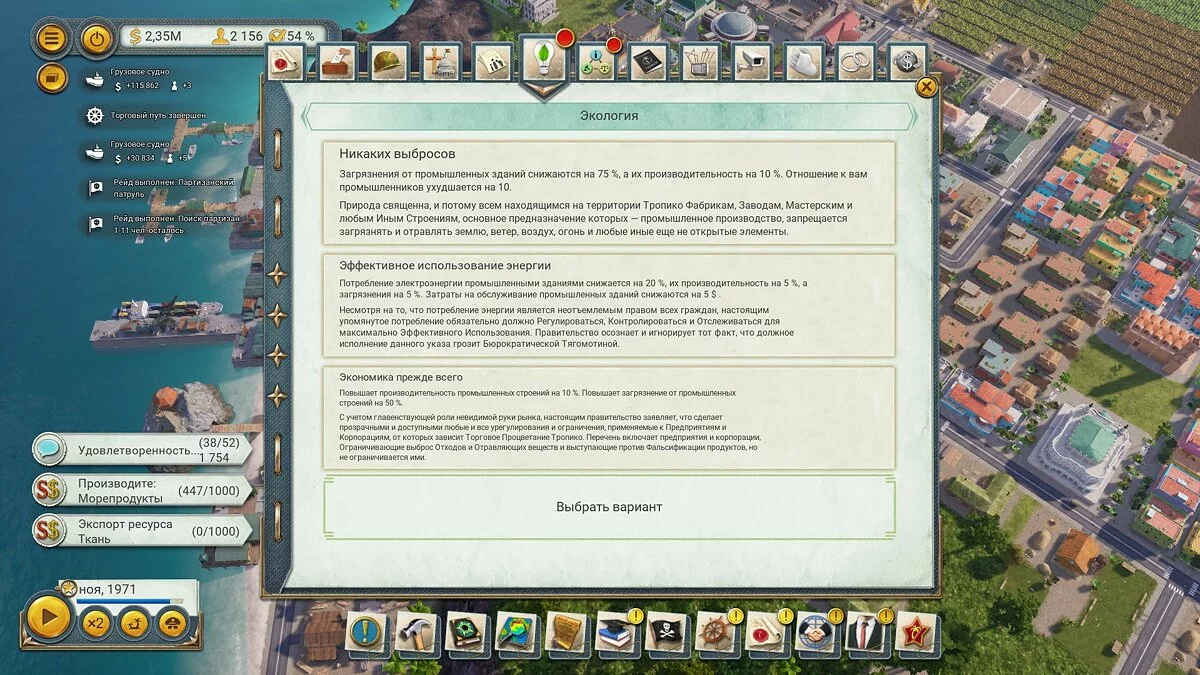Open the info network diagram tab
Image resolution: width=1200 pixels, height=675 pixels.
tap(597, 62)
